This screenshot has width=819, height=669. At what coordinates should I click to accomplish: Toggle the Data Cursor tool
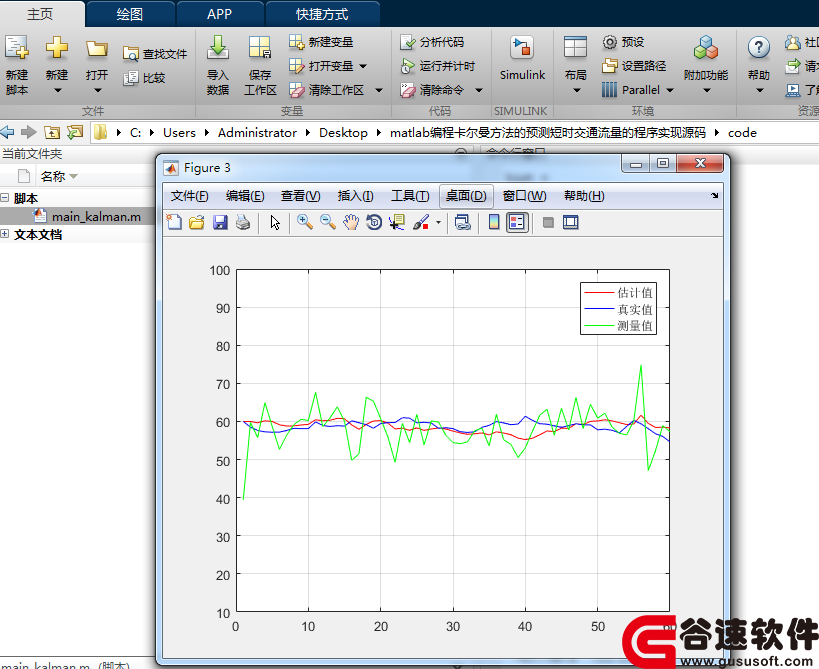397,222
